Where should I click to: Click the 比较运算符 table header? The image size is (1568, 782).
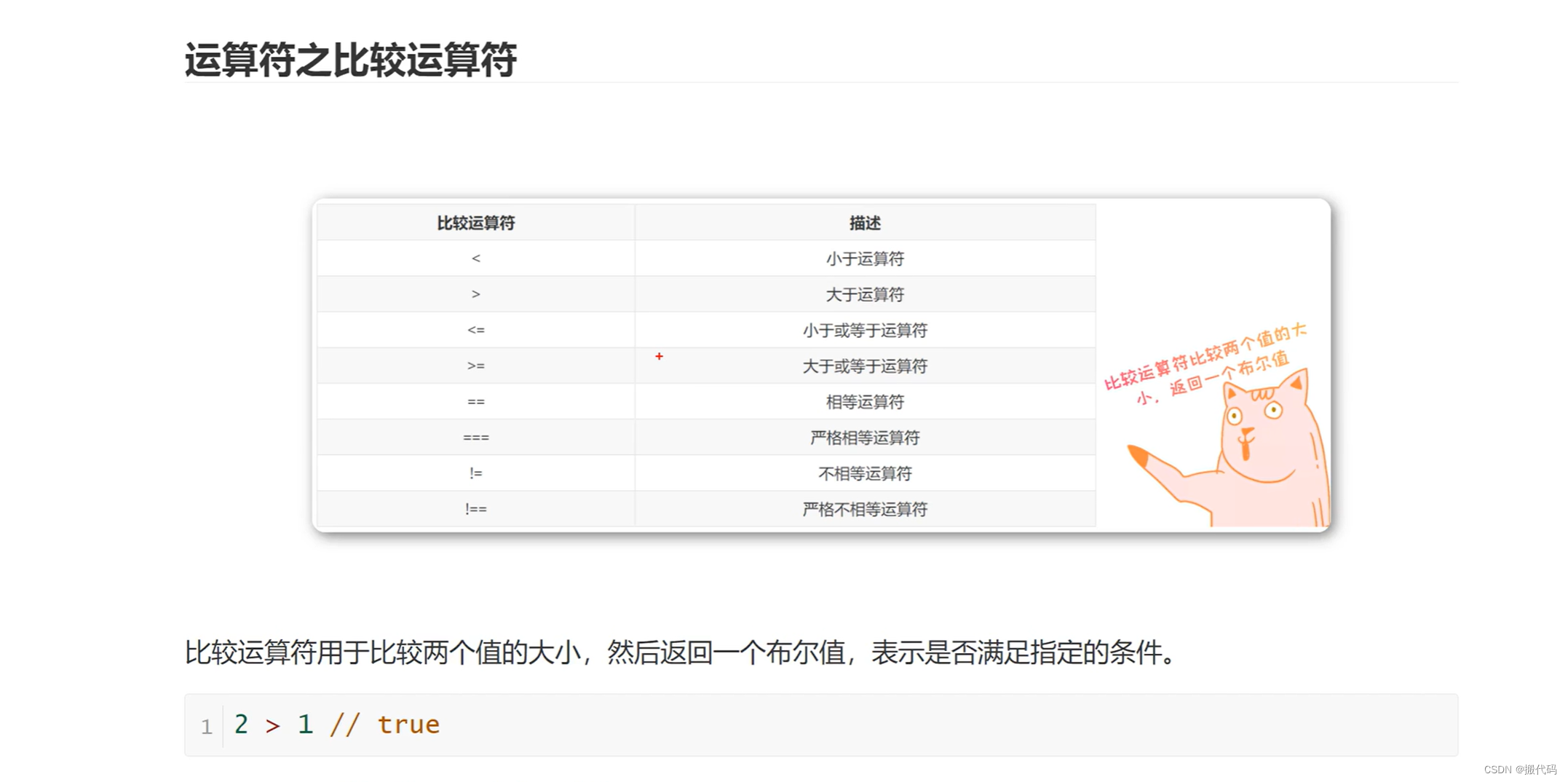click(475, 223)
